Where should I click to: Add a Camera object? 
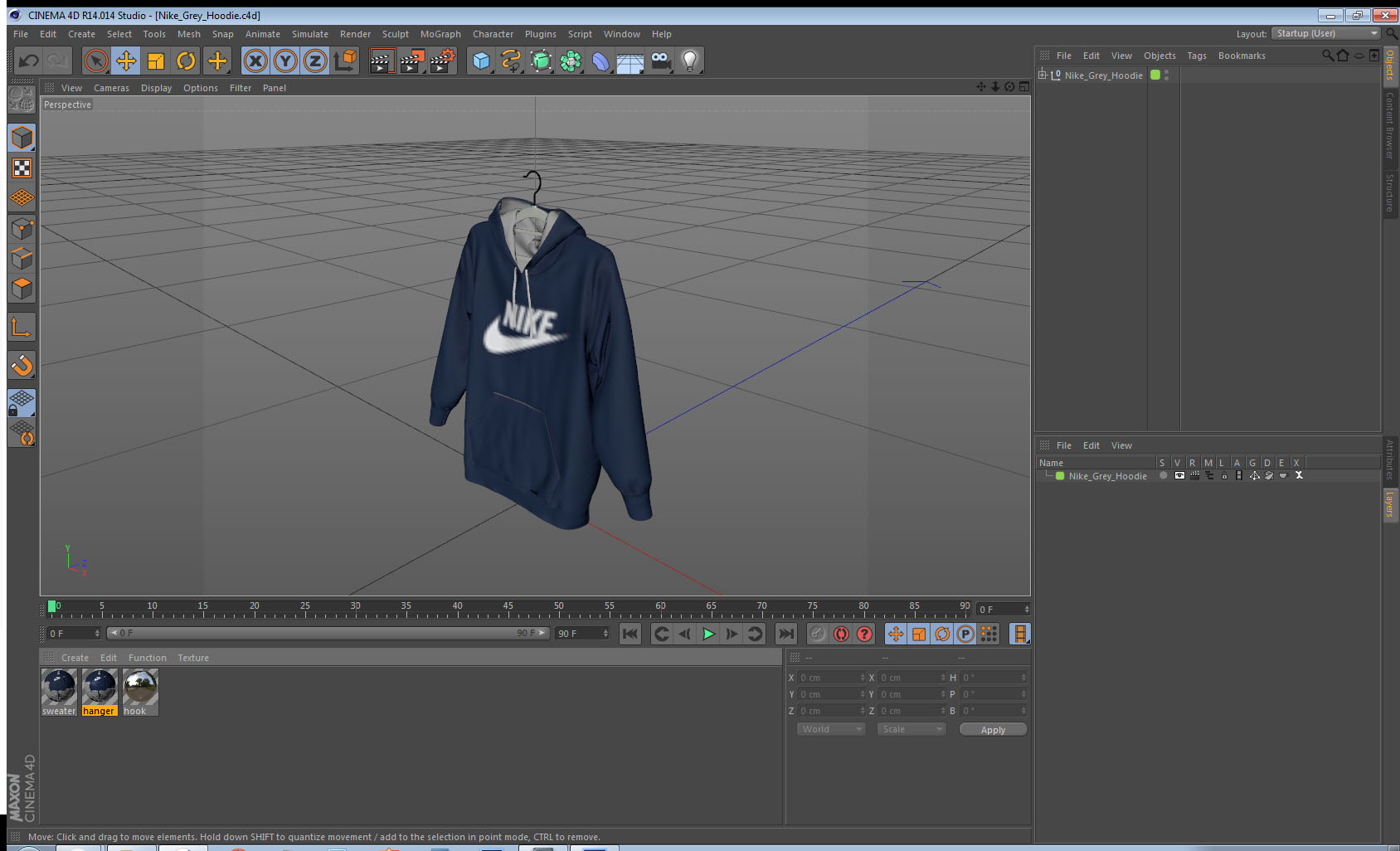[660, 61]
